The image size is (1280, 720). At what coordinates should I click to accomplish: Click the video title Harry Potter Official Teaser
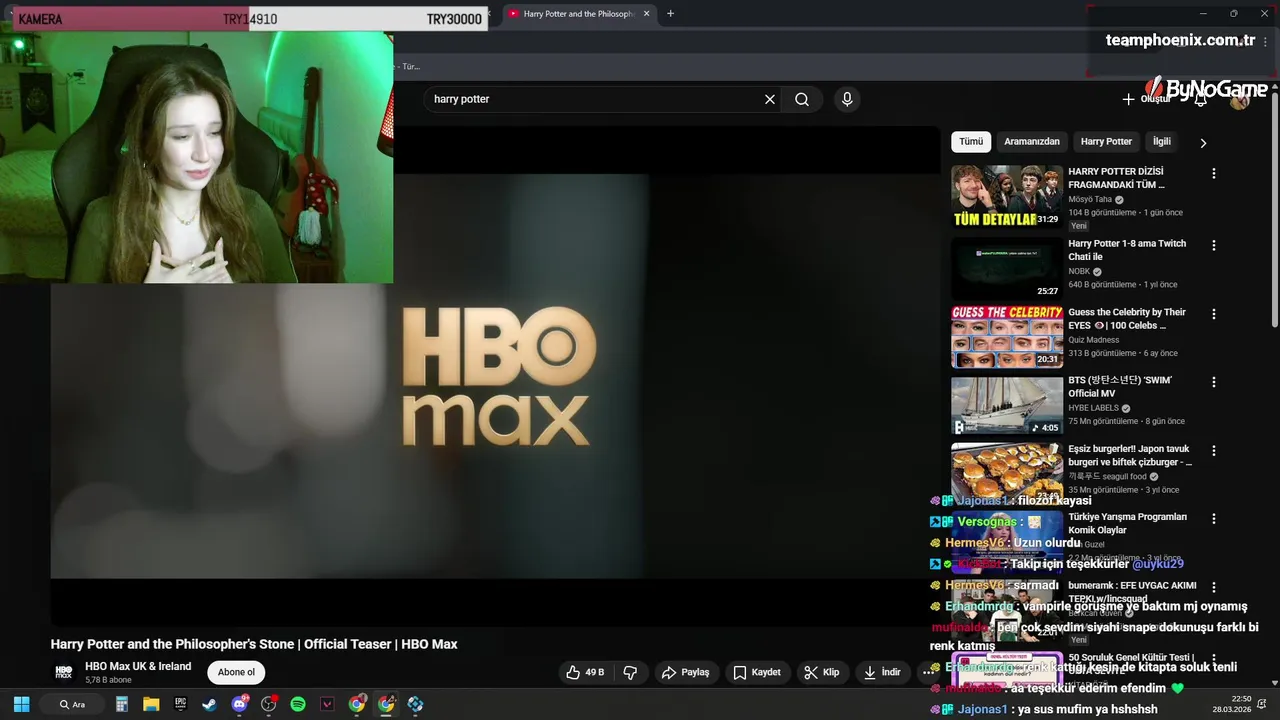point(254,644)
